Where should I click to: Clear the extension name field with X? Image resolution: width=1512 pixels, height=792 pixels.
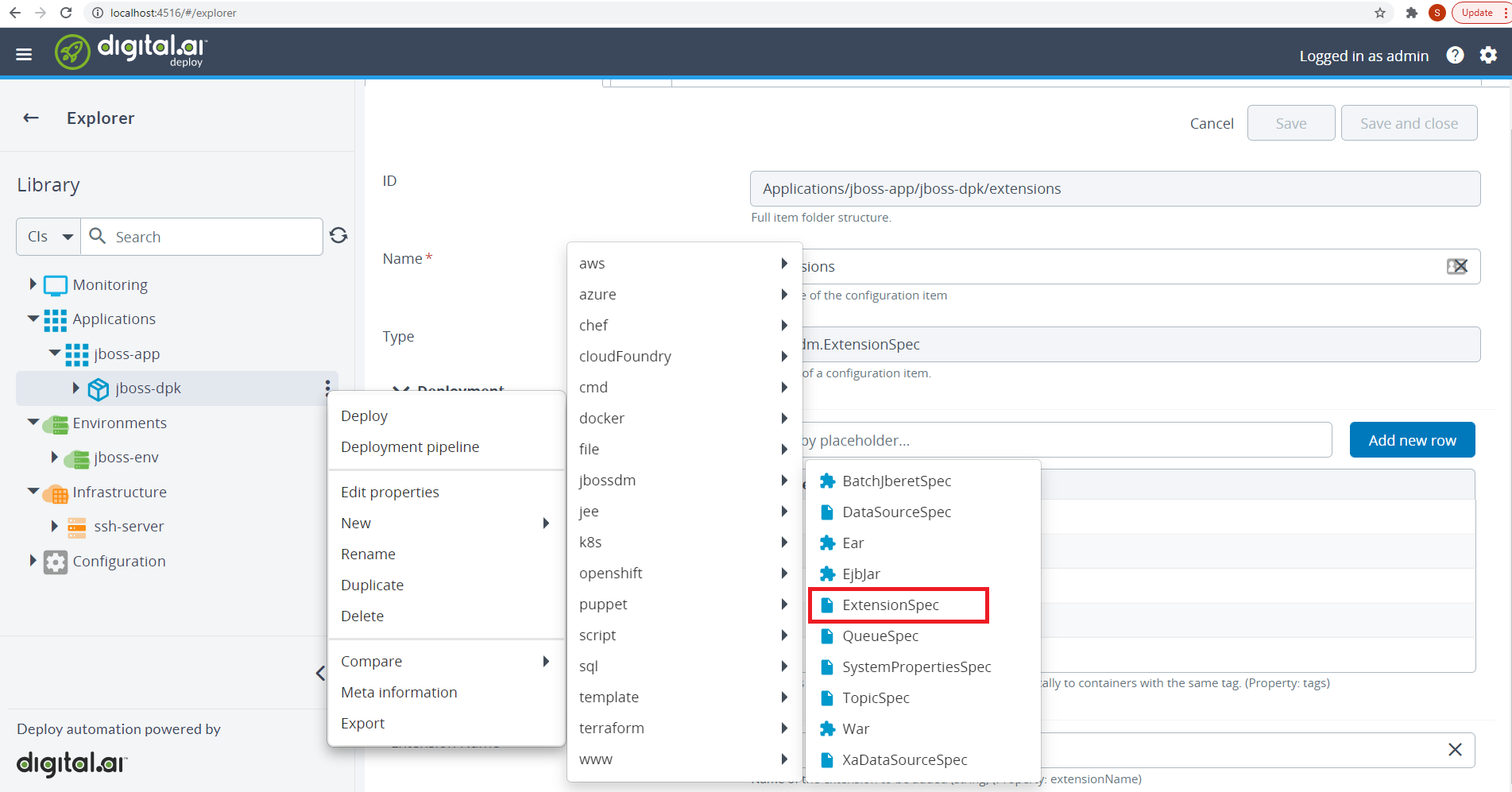point(1455,749)
